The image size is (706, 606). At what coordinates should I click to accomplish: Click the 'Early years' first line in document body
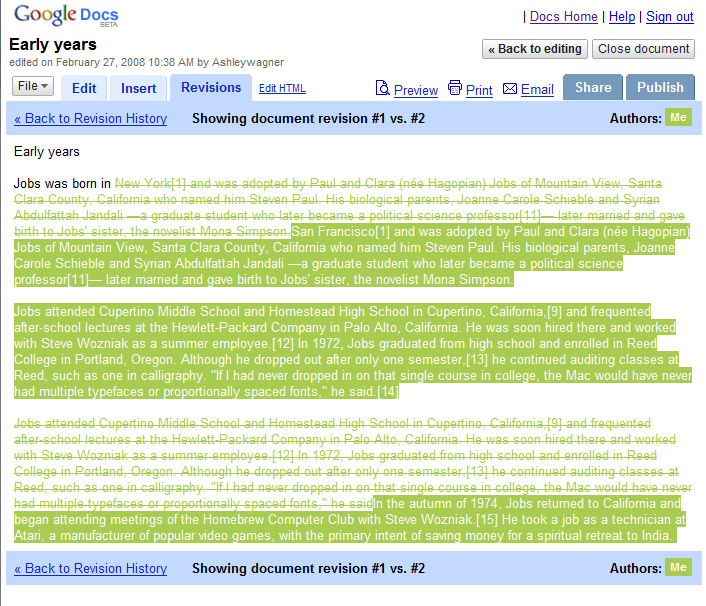pos(47,152)
